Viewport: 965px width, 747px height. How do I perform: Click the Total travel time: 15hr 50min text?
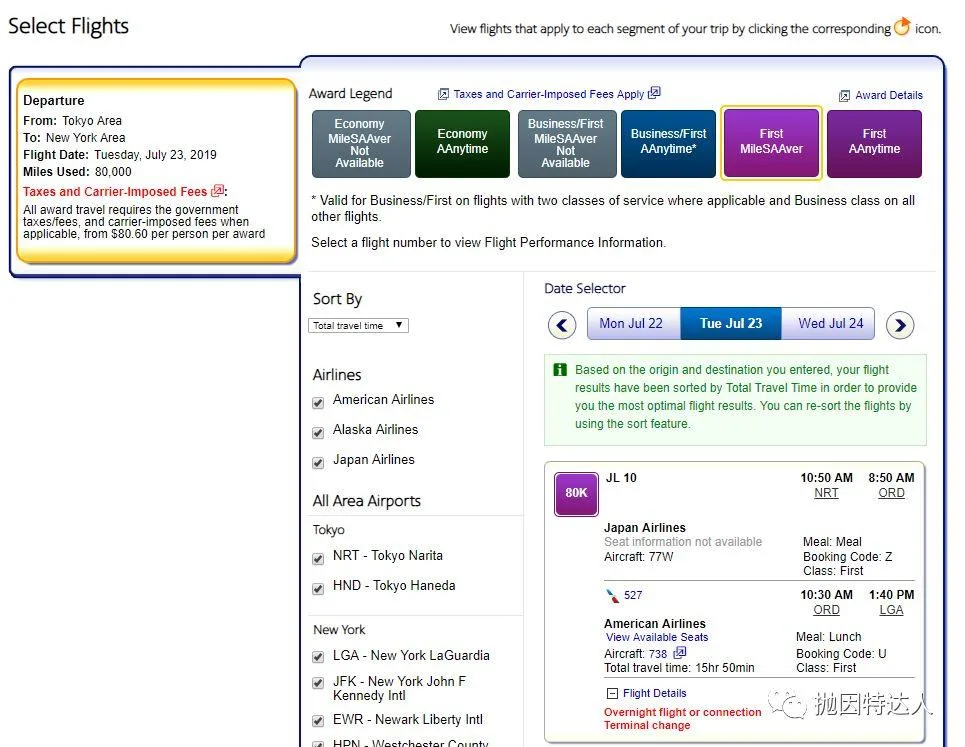tap(679, 668)
